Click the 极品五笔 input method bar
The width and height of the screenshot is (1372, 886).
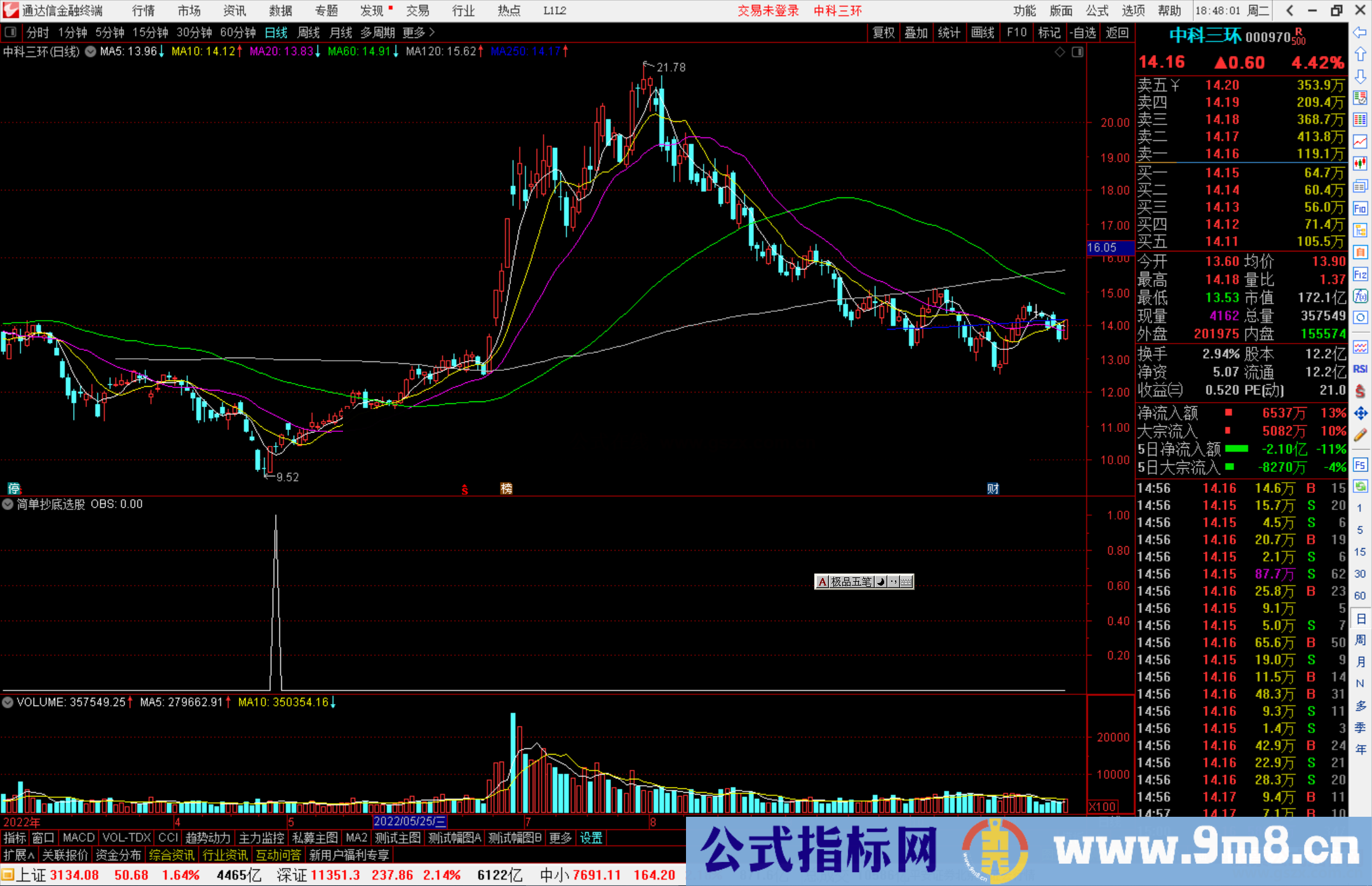tap(864, 582)
